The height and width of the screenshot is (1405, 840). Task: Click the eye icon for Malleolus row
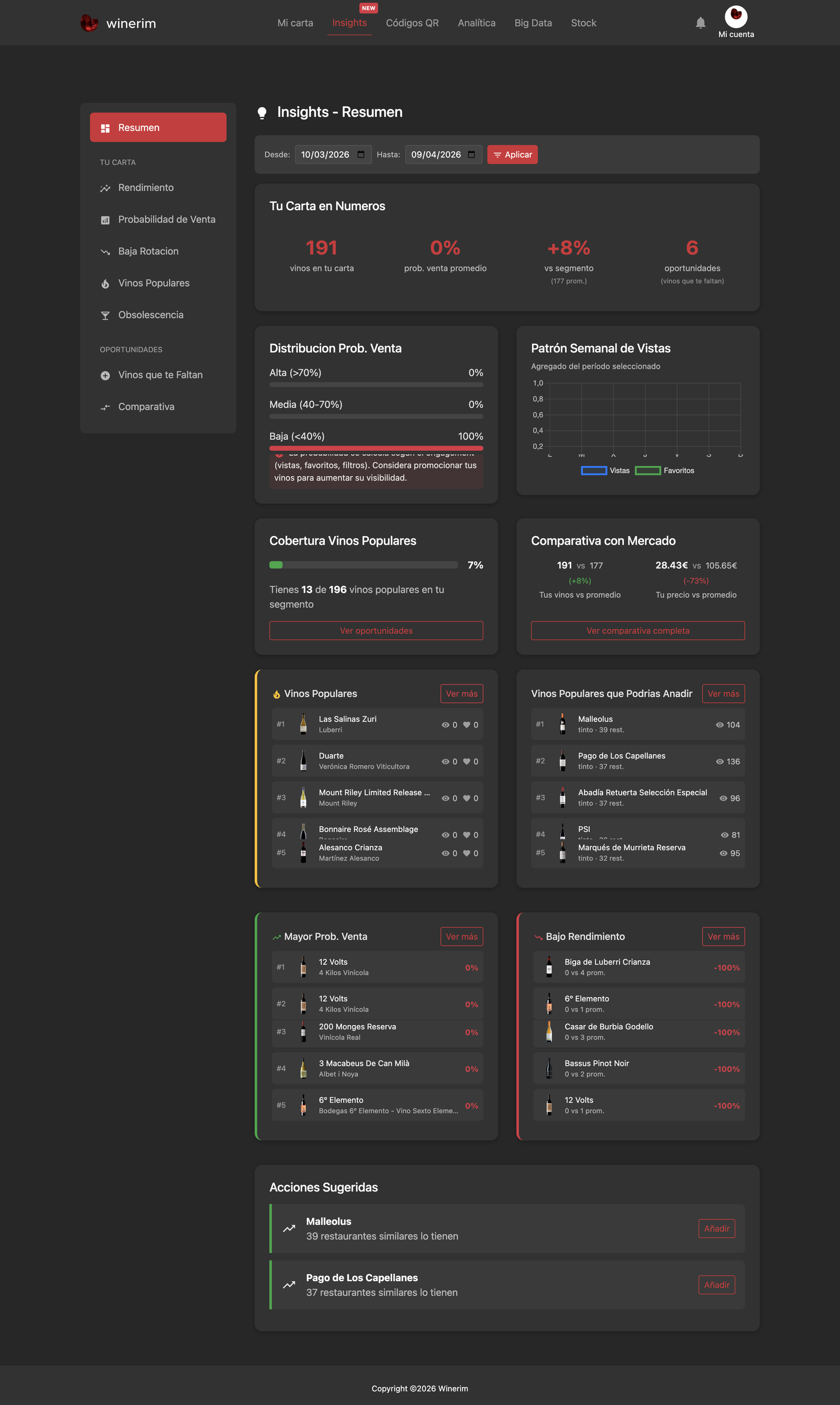coord(720,724)
